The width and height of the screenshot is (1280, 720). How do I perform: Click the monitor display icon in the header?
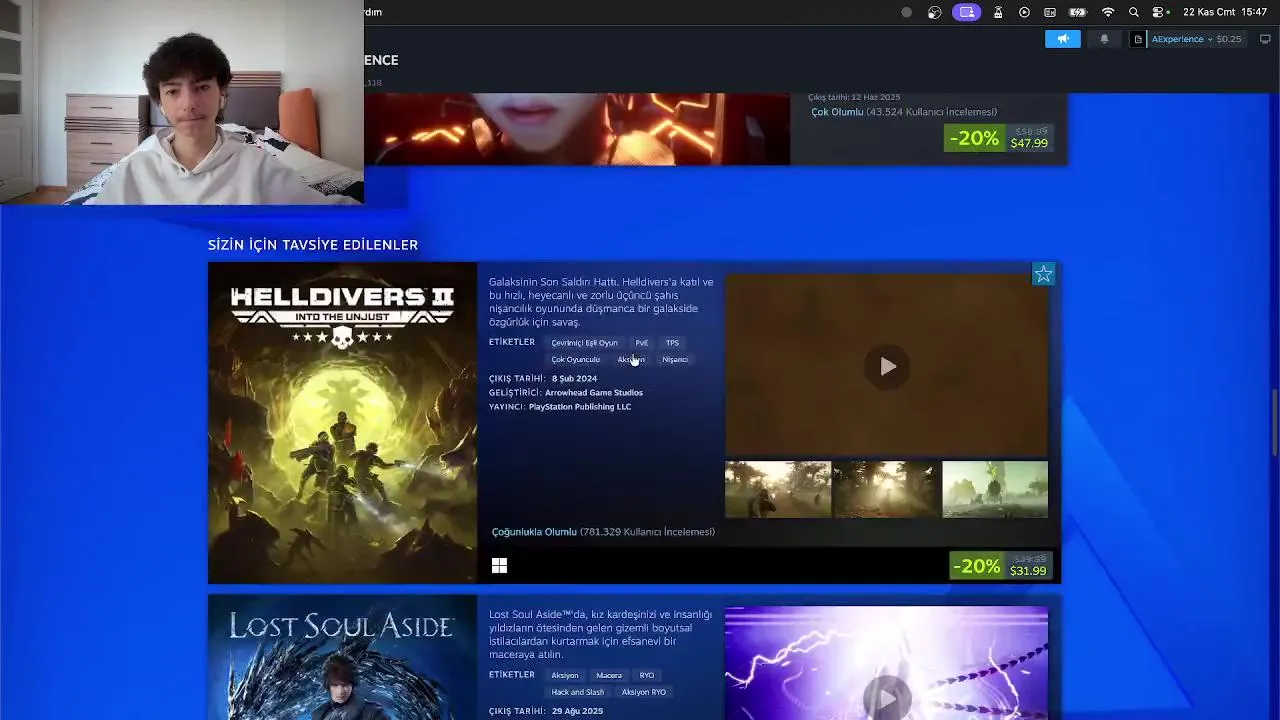point(1265,39)
